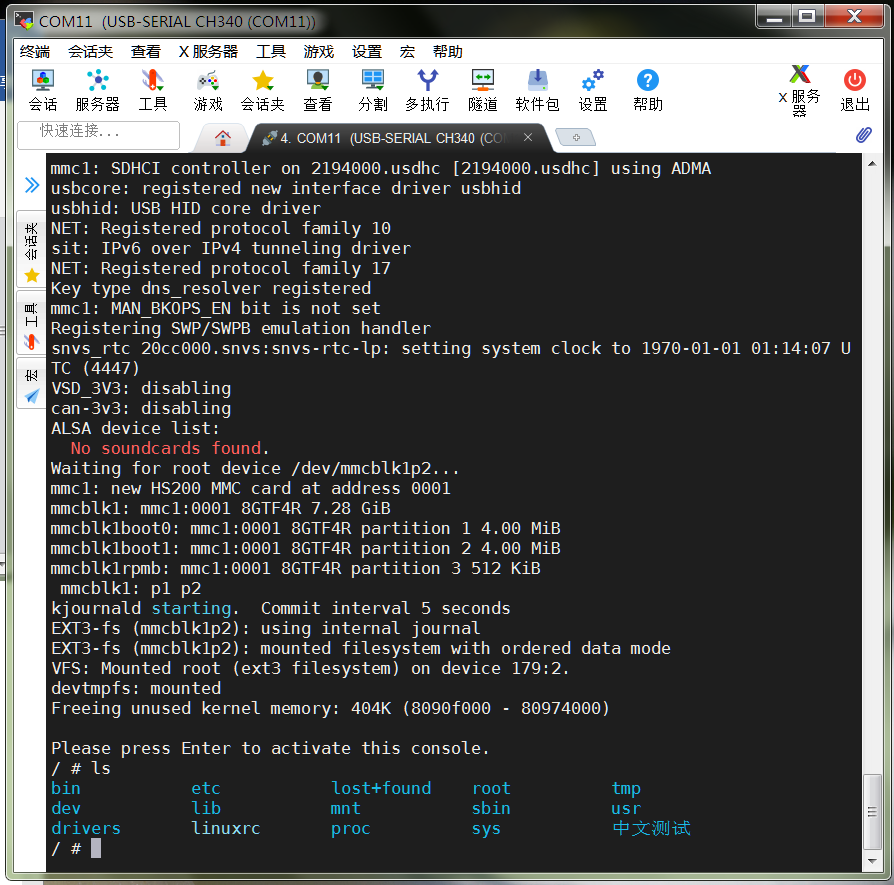The height and width of the screenshot is (885, 894).
Task: Open the 工具 menu in menu bar
Action: pos(271,52)
